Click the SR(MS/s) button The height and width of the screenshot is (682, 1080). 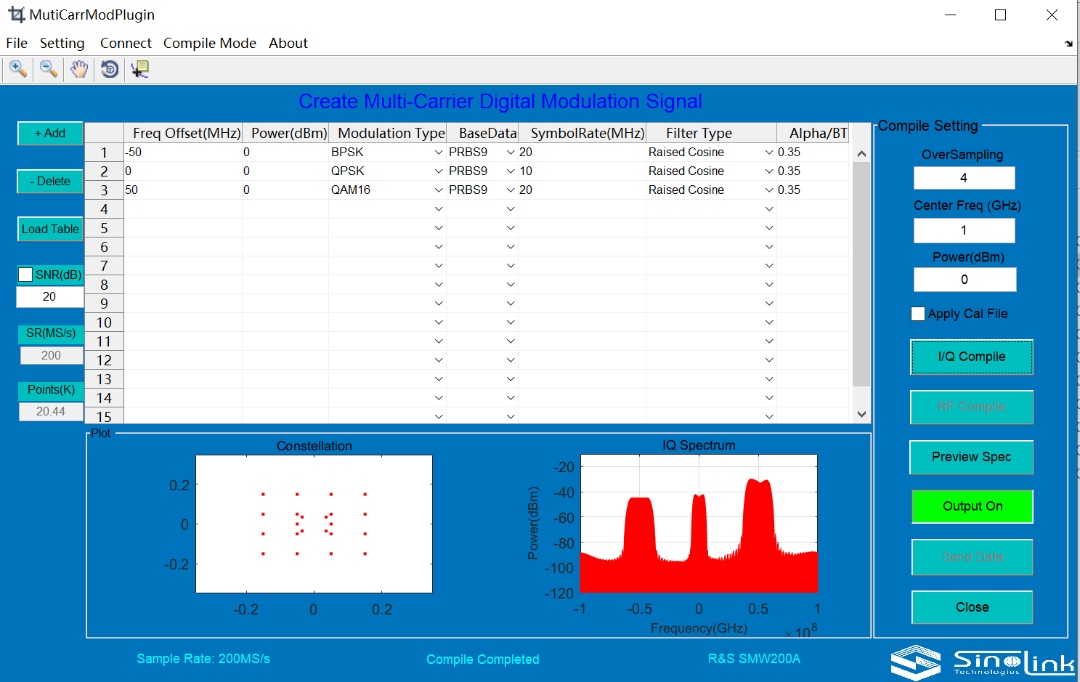[50, 333]
